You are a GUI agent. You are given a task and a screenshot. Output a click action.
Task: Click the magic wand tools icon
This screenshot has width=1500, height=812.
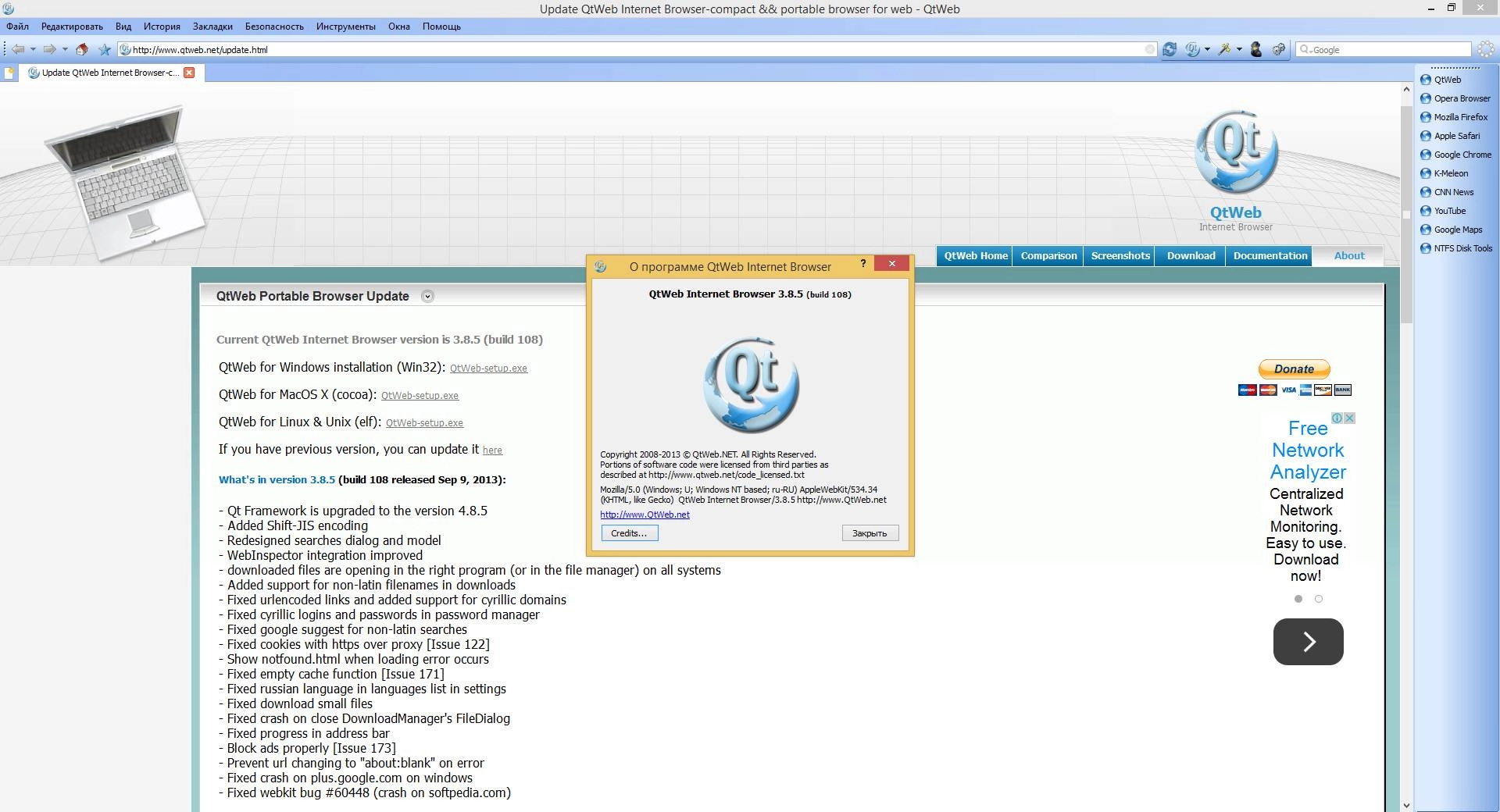point(1224,49)
